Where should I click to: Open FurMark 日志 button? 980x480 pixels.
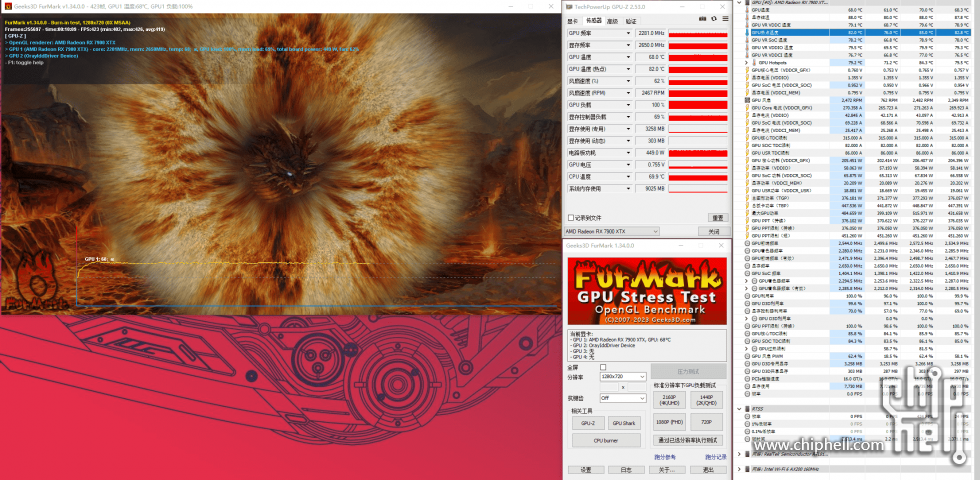pyautogui.click(x=626, y=470)
